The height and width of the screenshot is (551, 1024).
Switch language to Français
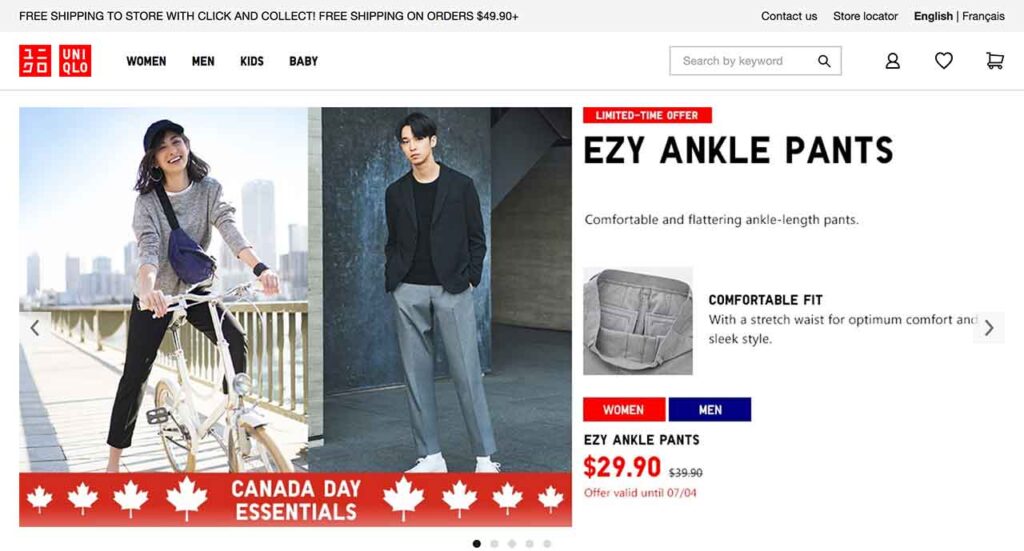click(x=983, y=16)
